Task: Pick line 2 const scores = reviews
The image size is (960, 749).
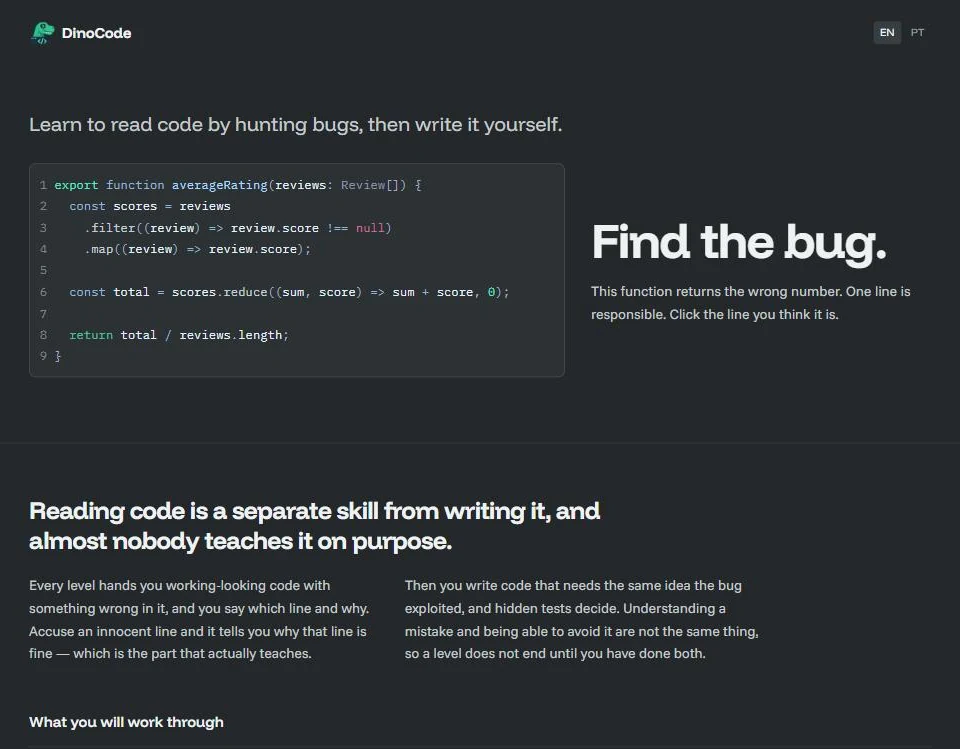Action: pyautogui.click(x=296, y=206)
